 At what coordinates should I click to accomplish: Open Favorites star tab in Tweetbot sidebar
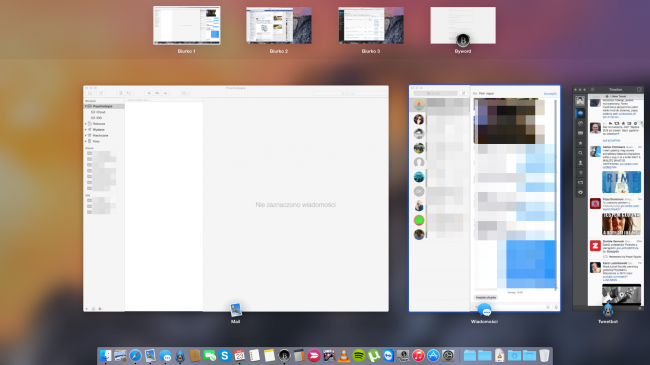click(580, 143)
